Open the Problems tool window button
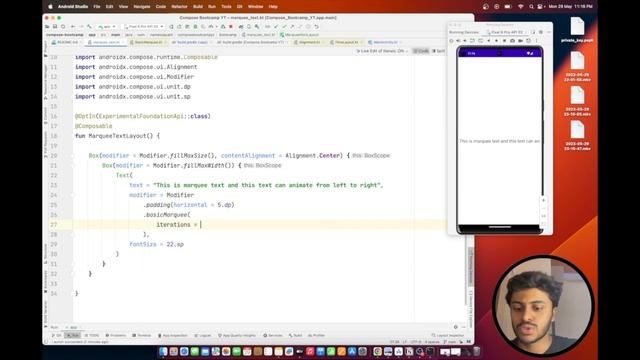Viewport: 640px width, 360px height. (x=116, y=336)
